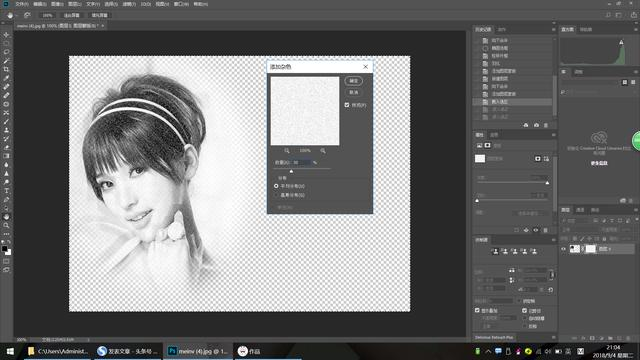Select 高斯分布 Gaussian distribution radio
This screenshot has width=640, height=360.
coord(276,195)
